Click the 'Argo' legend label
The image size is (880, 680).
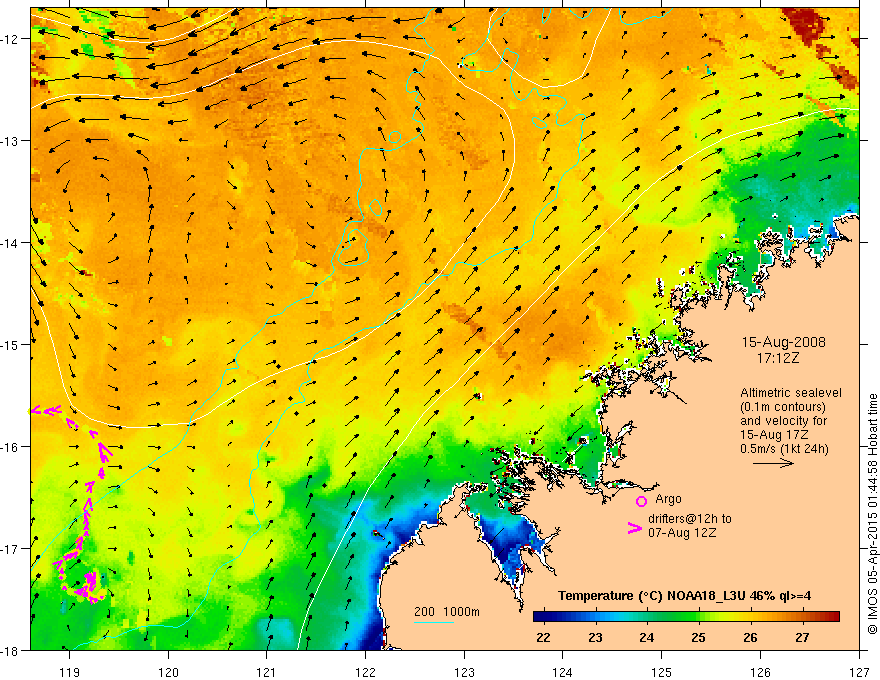668,499
